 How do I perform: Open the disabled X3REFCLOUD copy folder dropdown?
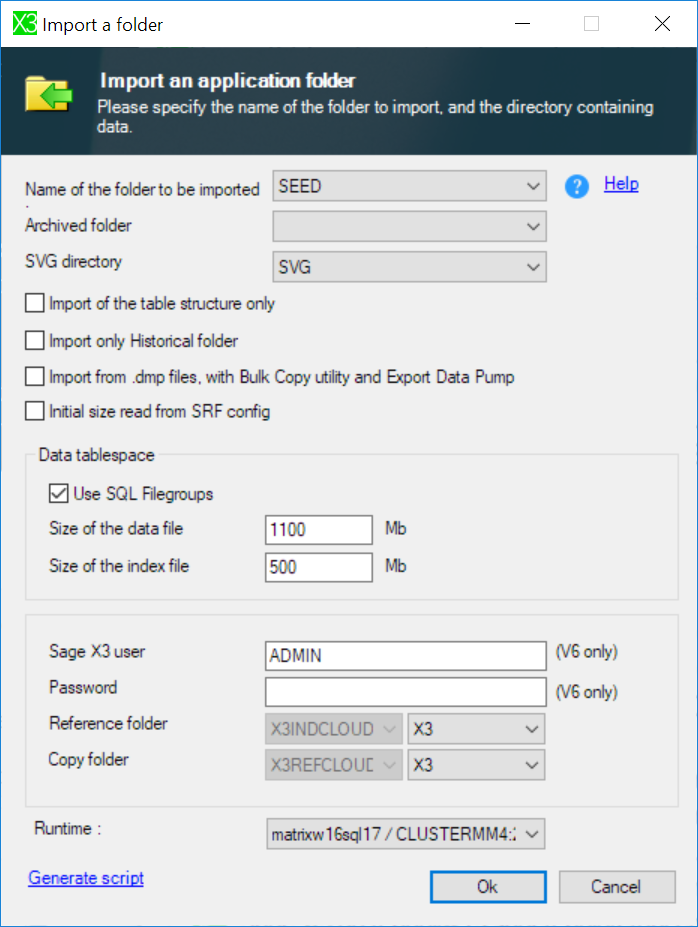pyautogui.click(x=334, y=765)
